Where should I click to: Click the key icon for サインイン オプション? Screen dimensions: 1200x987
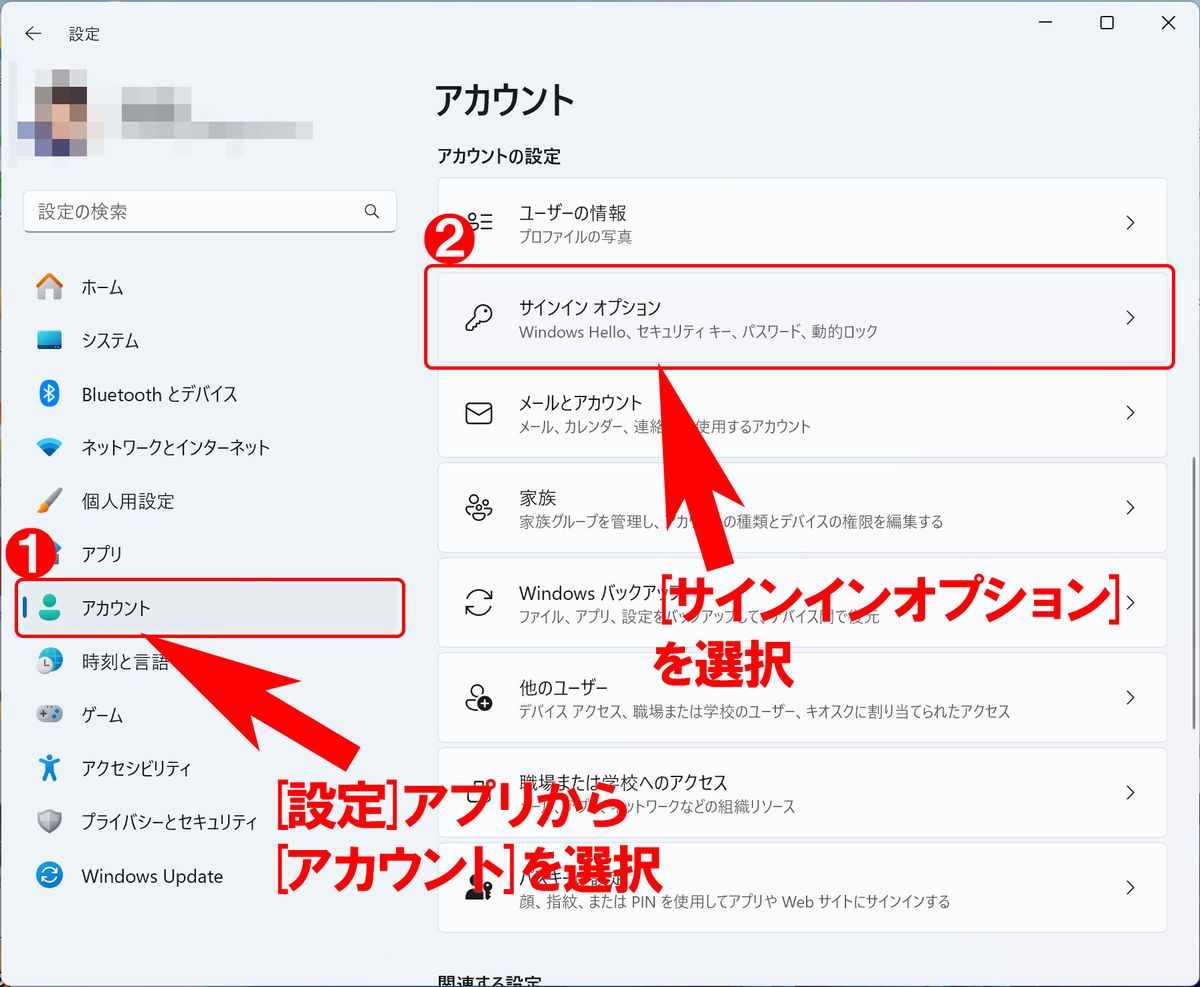[x=479, y=318]
